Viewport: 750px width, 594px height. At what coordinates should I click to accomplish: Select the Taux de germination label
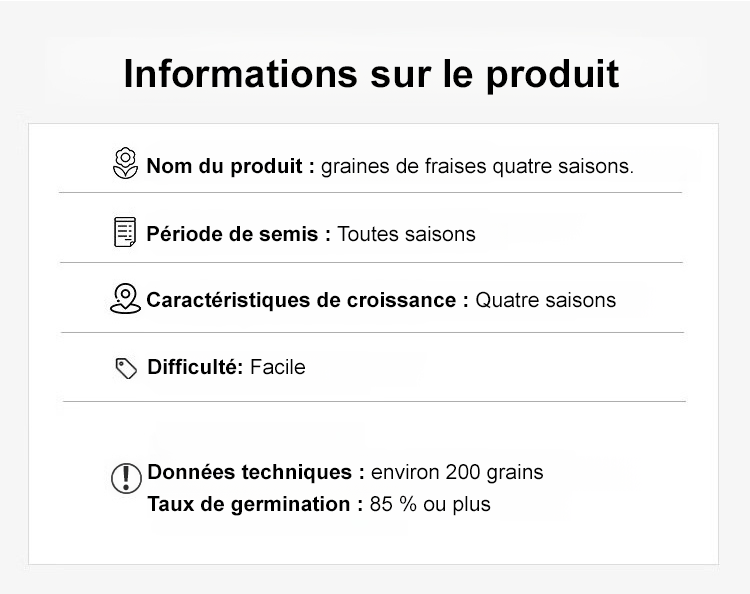(x=255, y=504)
